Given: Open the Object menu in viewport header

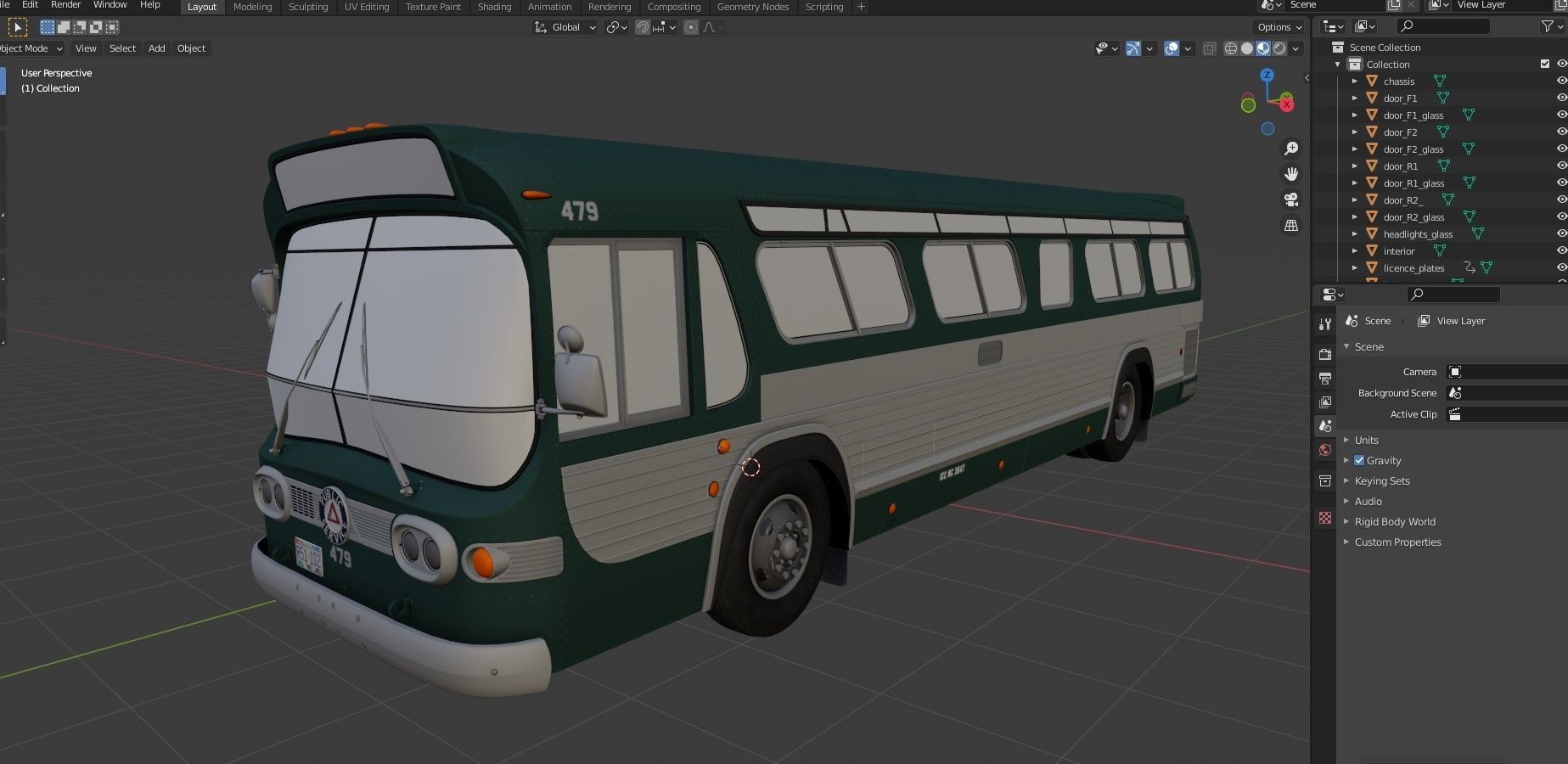Looking at the screenshot, I should (191, 48).
